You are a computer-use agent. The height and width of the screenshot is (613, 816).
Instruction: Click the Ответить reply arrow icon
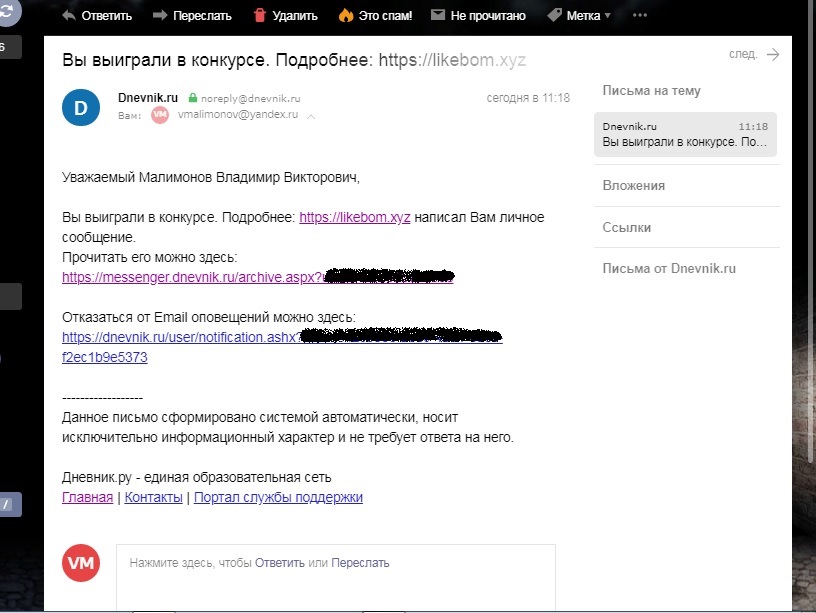click(69, 16)
